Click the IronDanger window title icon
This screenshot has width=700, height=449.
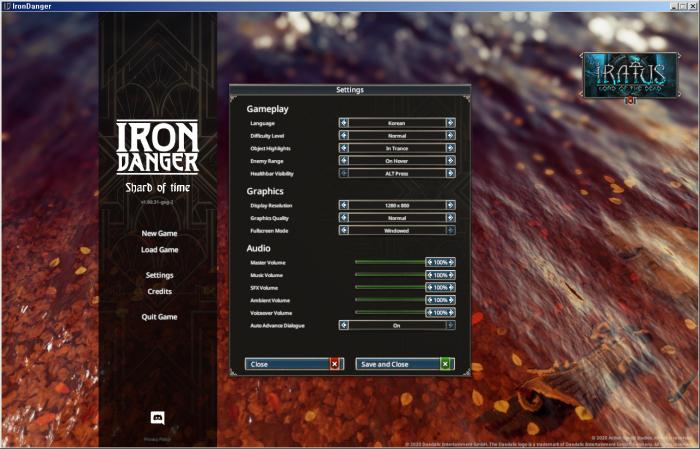6,6
